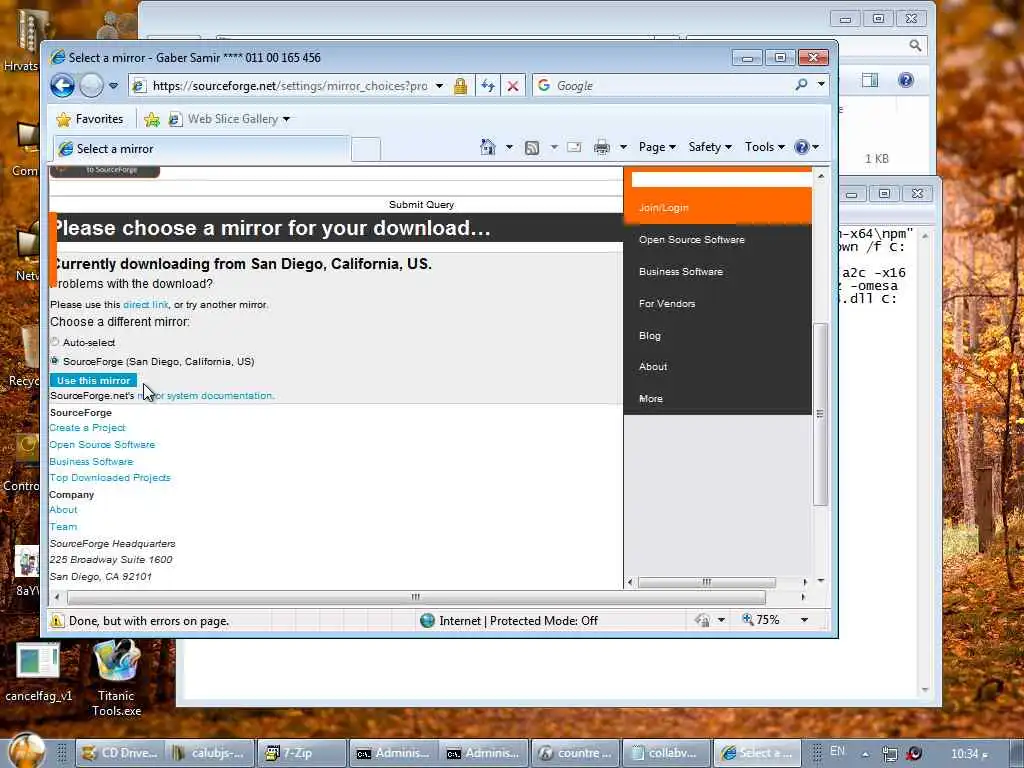Click the page vertical scrollbar thumb
This screenshot has height=768, width=1024.
point(821,414)
